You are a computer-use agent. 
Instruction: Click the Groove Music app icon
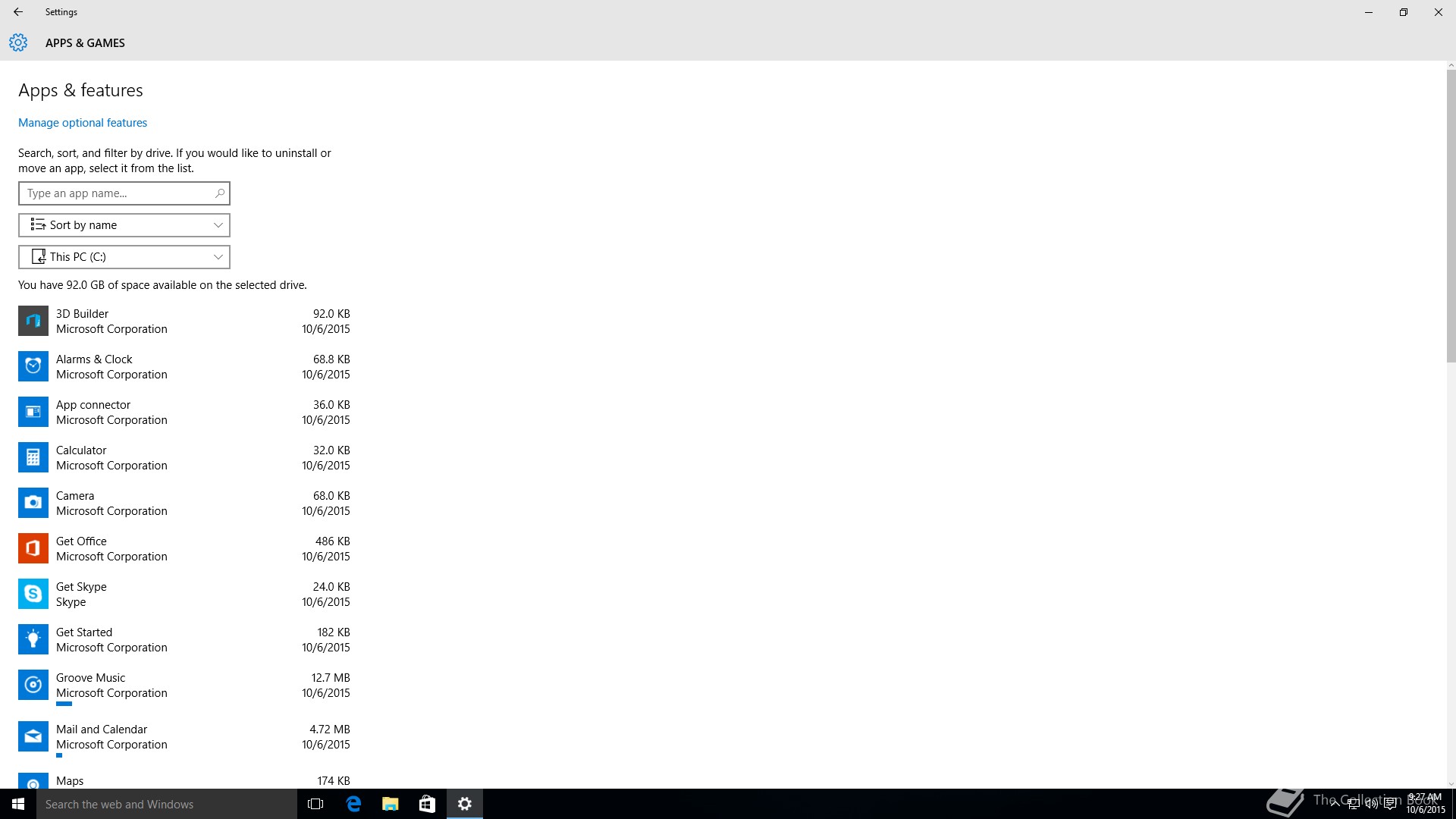click(33, 685)
